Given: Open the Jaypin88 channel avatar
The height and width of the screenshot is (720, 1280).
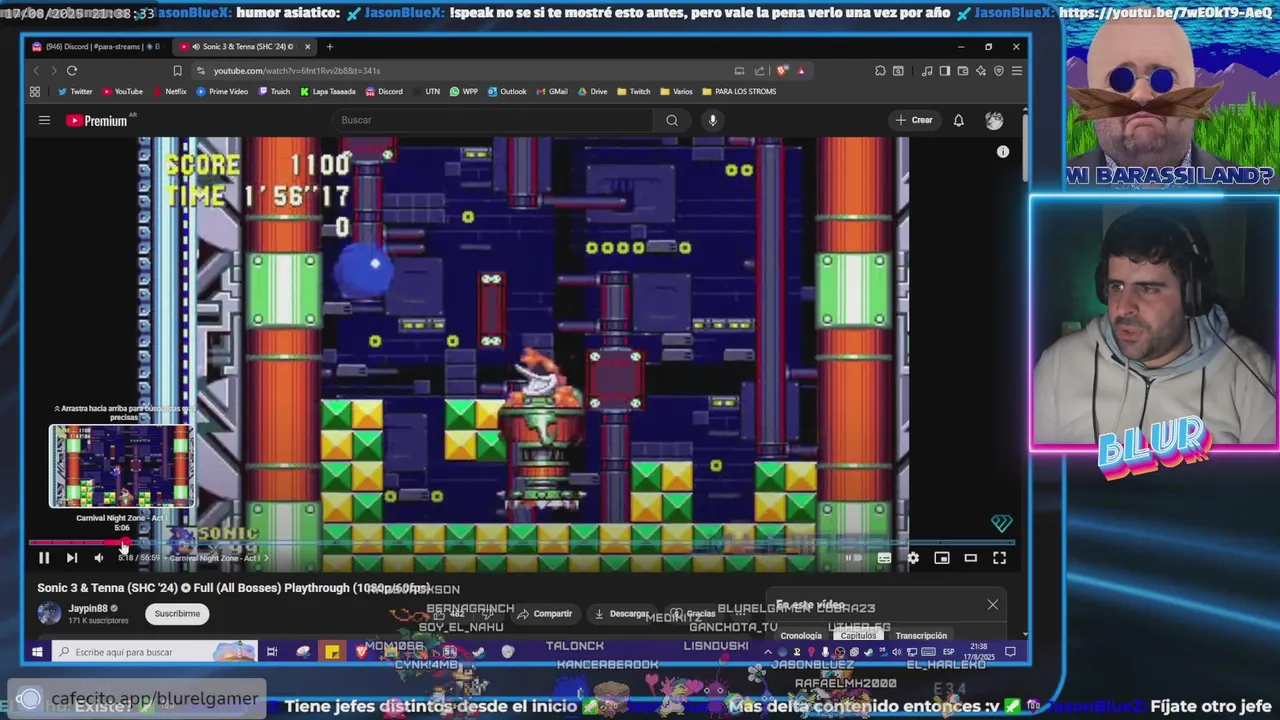Looking at the screenshot, I should click(49, 613).
